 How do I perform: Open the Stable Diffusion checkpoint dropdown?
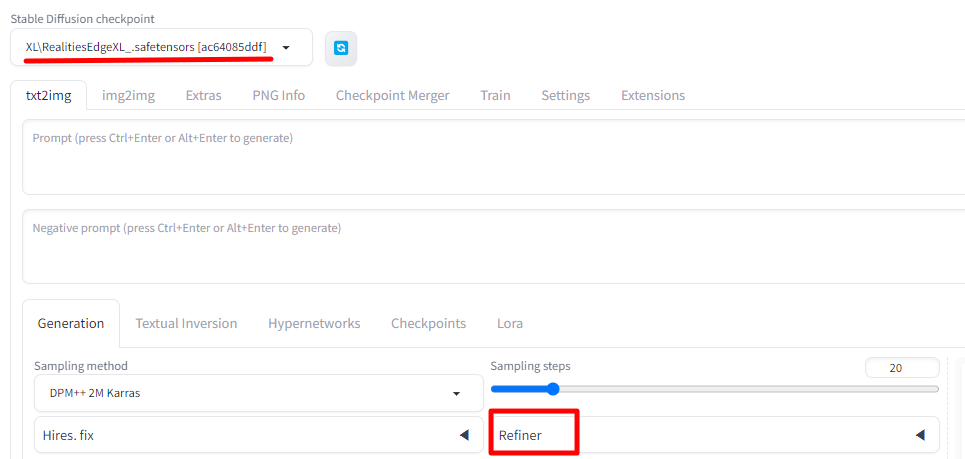click(x=161, y=47)
